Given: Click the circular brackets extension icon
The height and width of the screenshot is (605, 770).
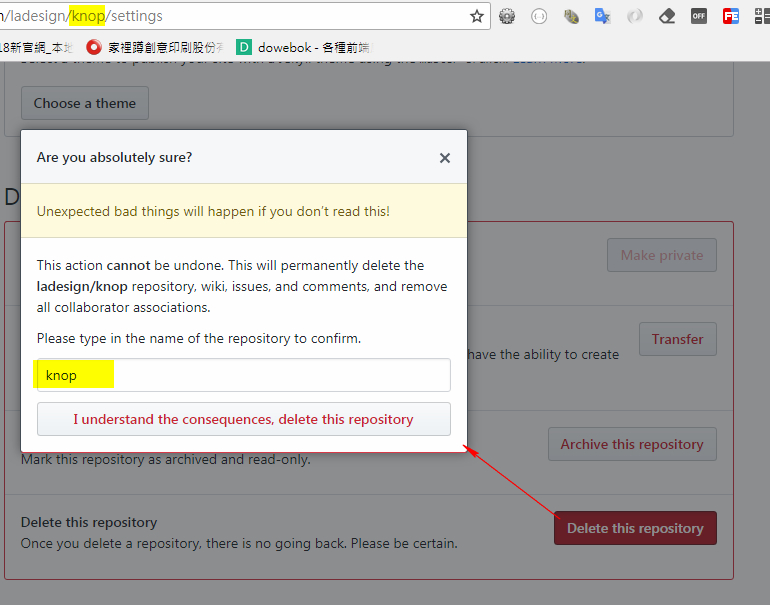Looking at the screenshot, I should click(539, 16).
